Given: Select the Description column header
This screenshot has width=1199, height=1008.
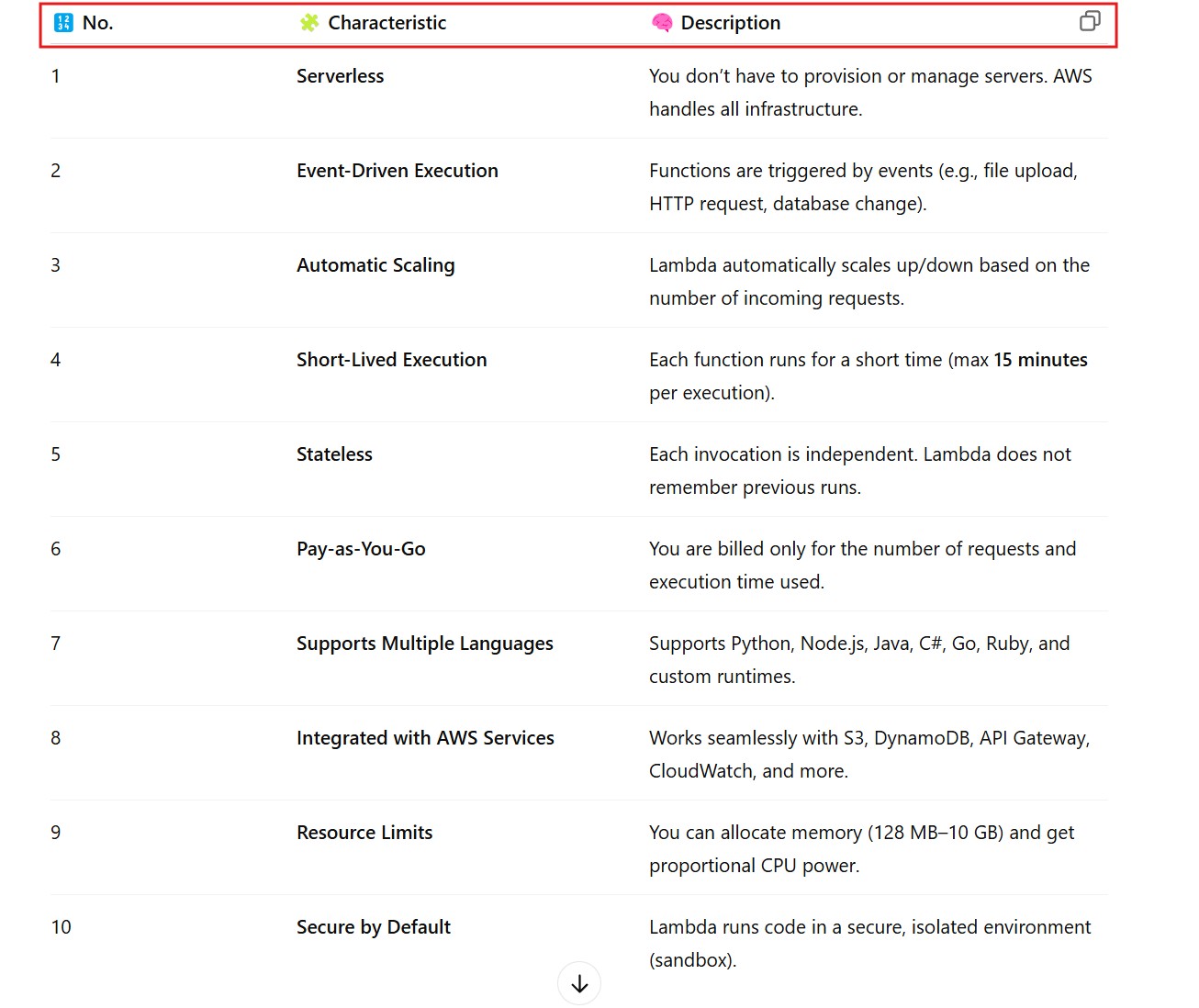Looking at the screenshot, I should click(x=730, y=23).
